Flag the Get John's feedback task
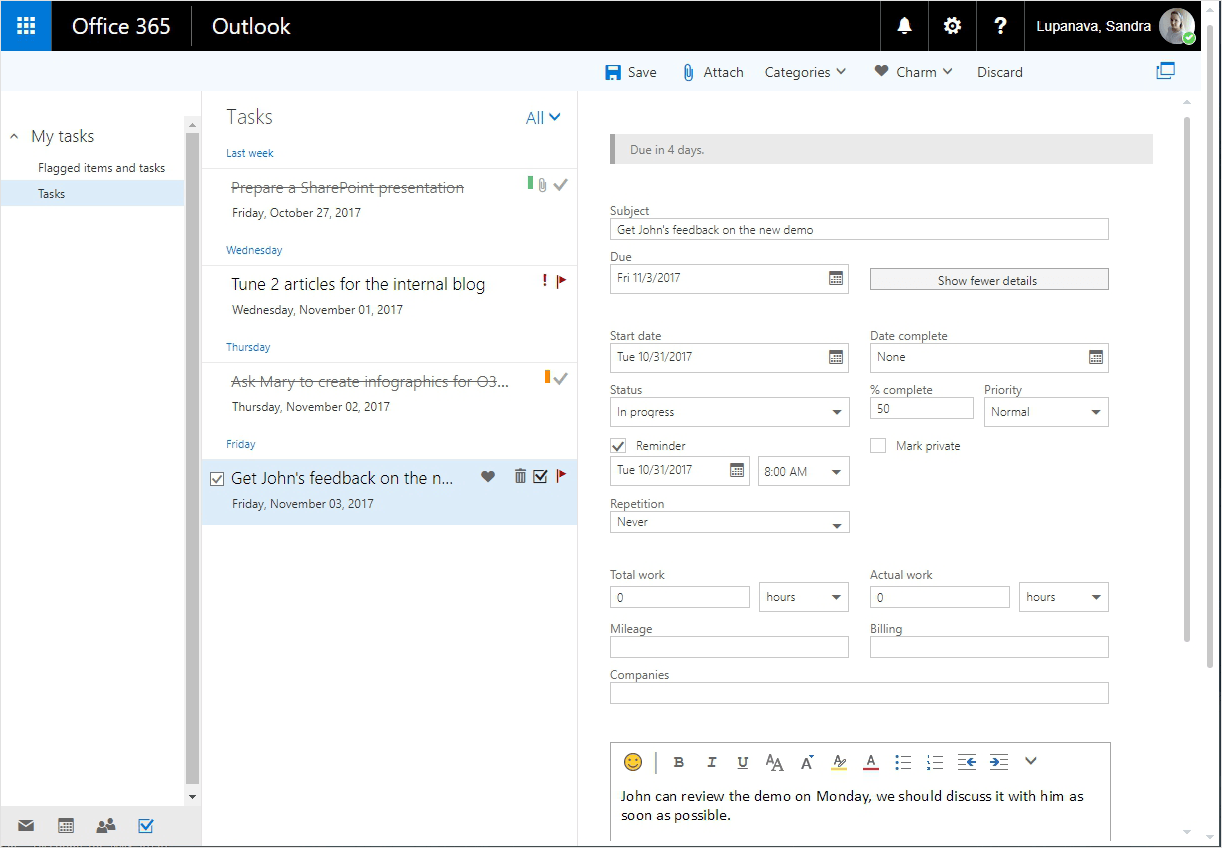 point(562,475)
